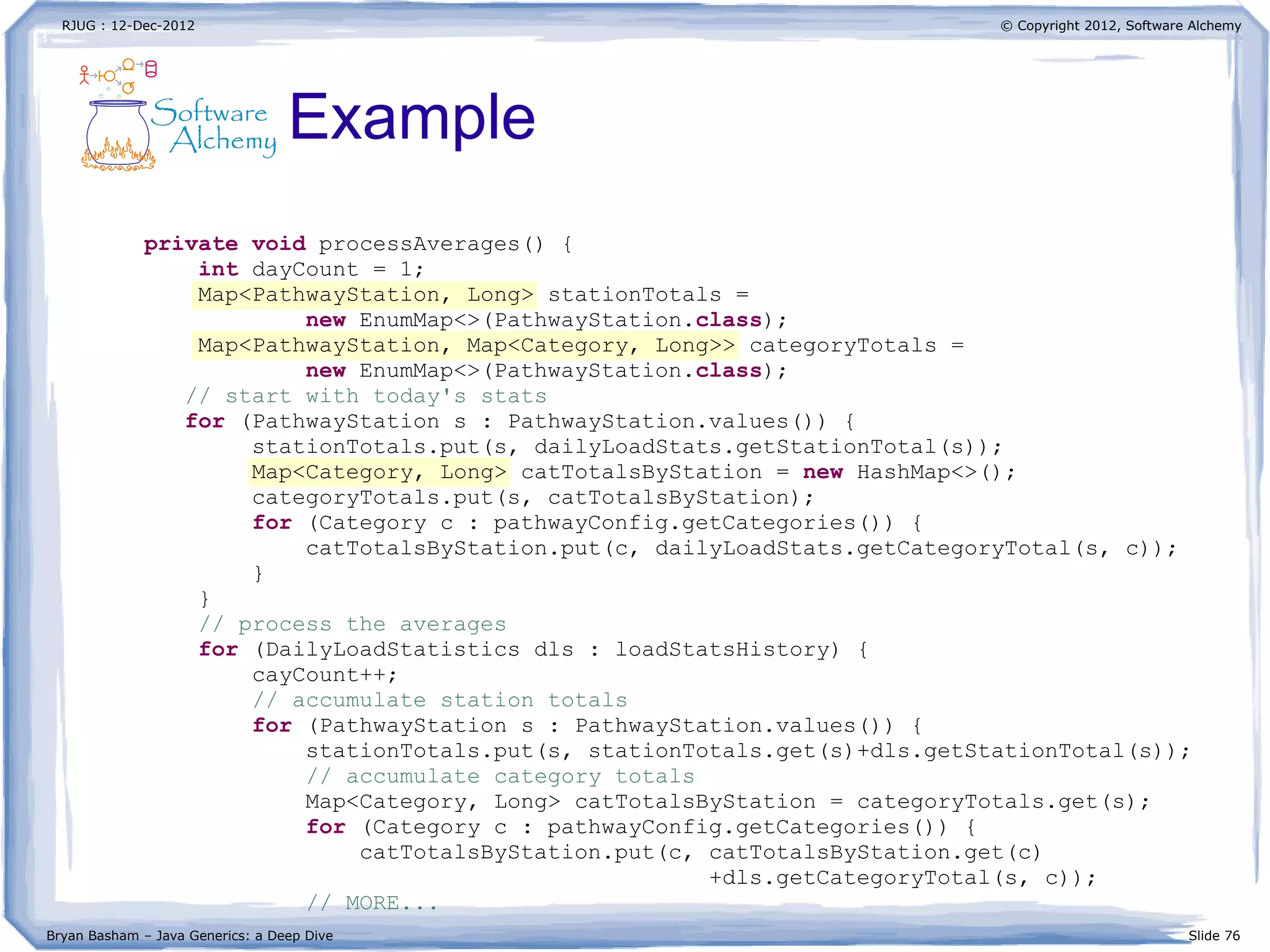Click the flames under the cauldron
This screenshot has width=1270, height=952.
(118, 158)
